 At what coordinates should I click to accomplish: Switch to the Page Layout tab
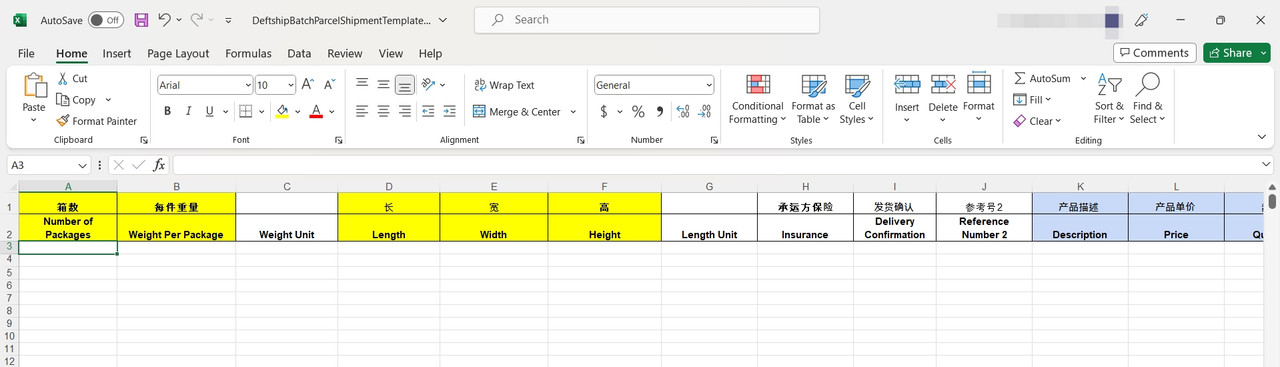178,53
